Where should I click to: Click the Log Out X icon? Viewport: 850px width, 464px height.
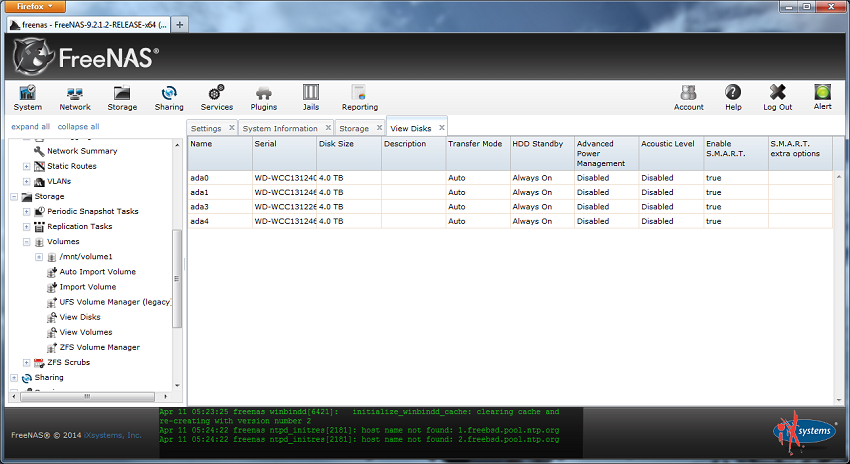777,92
